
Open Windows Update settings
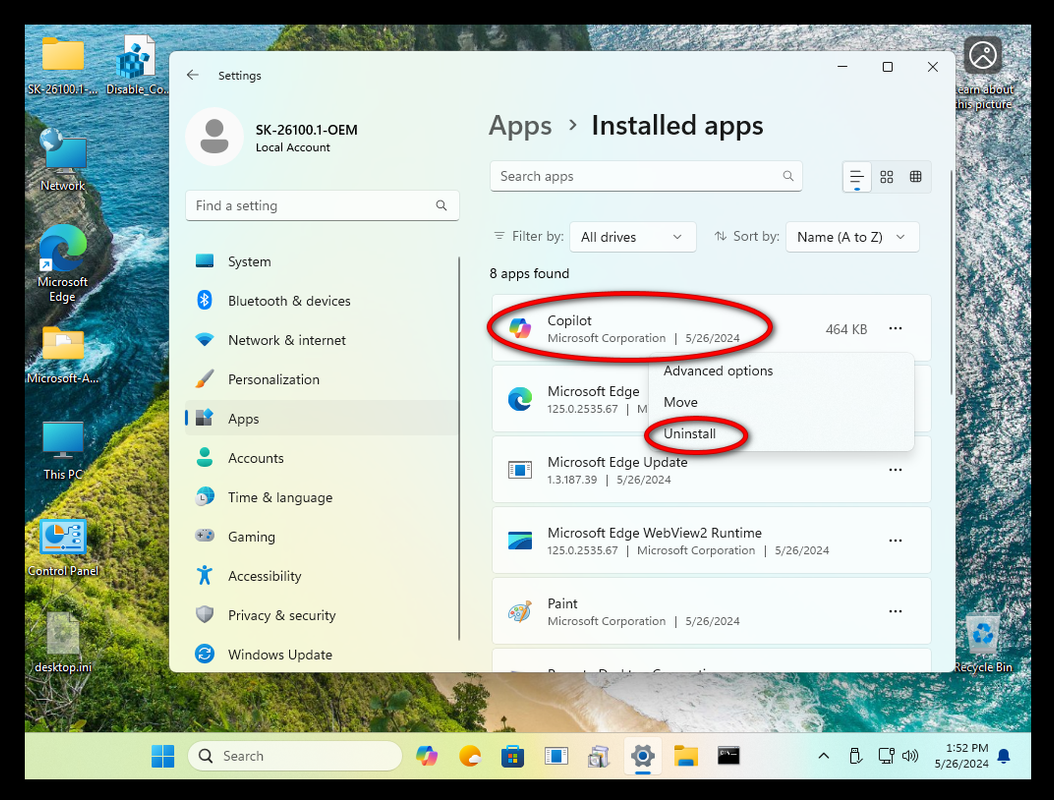[321, 654]
